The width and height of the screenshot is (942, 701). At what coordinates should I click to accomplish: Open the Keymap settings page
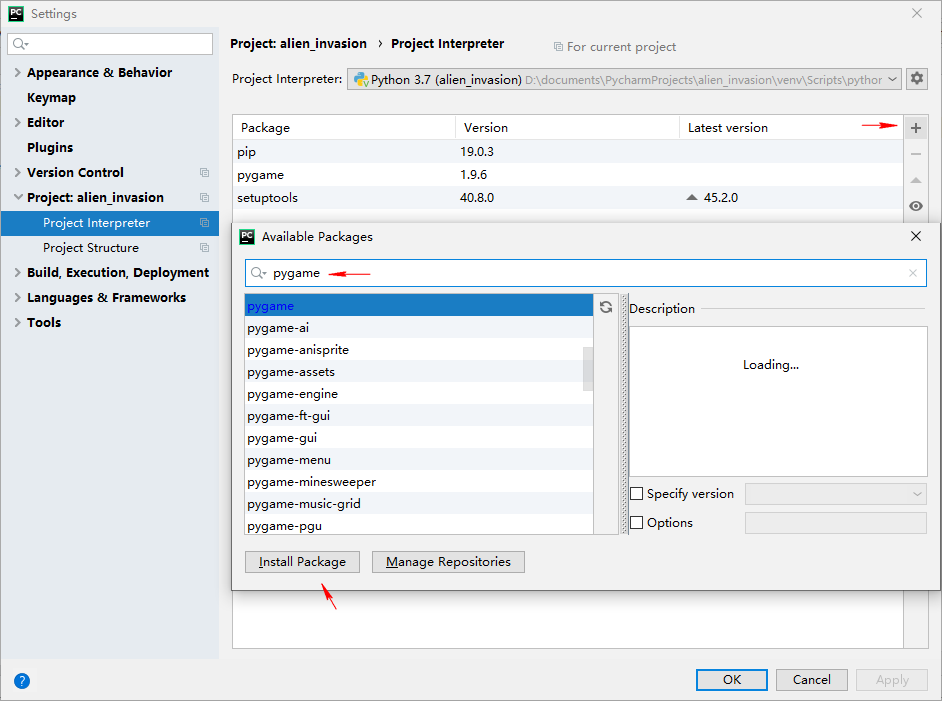pyautogui.click(x=52, y=97)
